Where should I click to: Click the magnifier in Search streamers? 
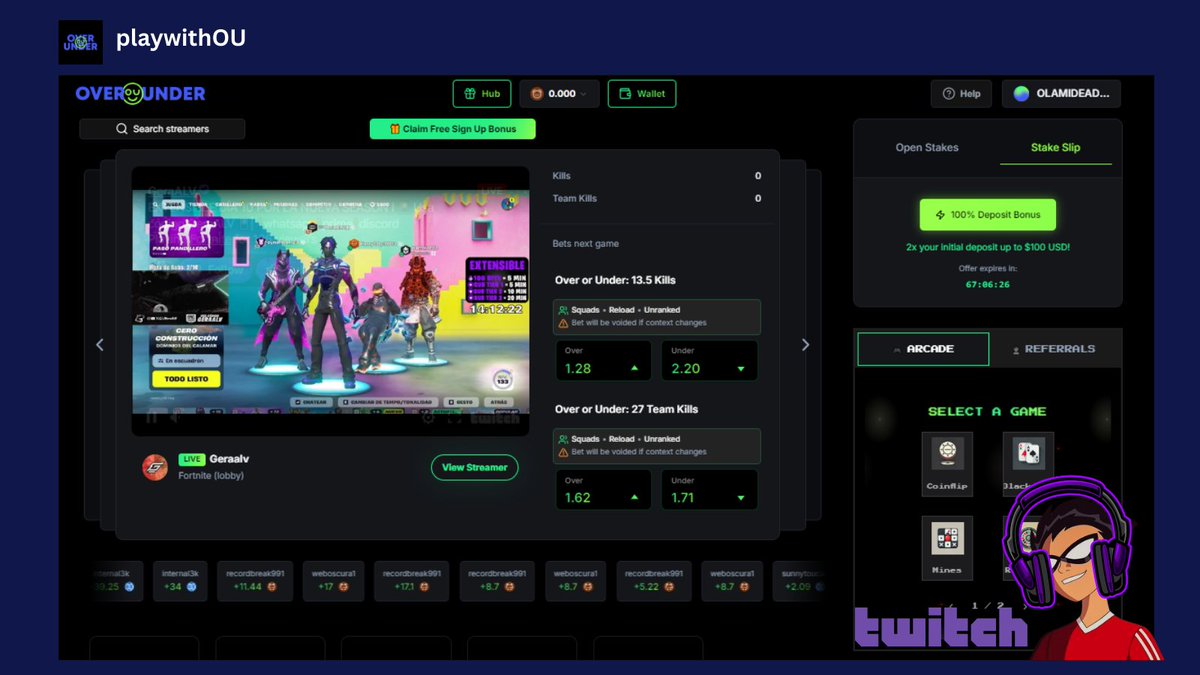pyautogui.click(x=122, y=129)
